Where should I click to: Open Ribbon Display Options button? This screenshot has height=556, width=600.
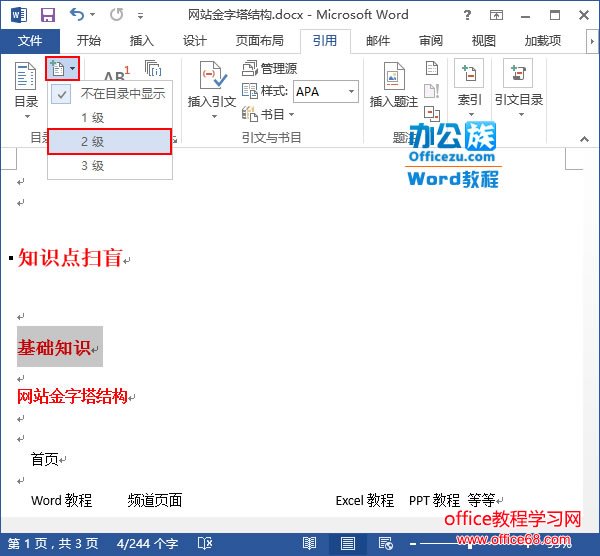496,15
